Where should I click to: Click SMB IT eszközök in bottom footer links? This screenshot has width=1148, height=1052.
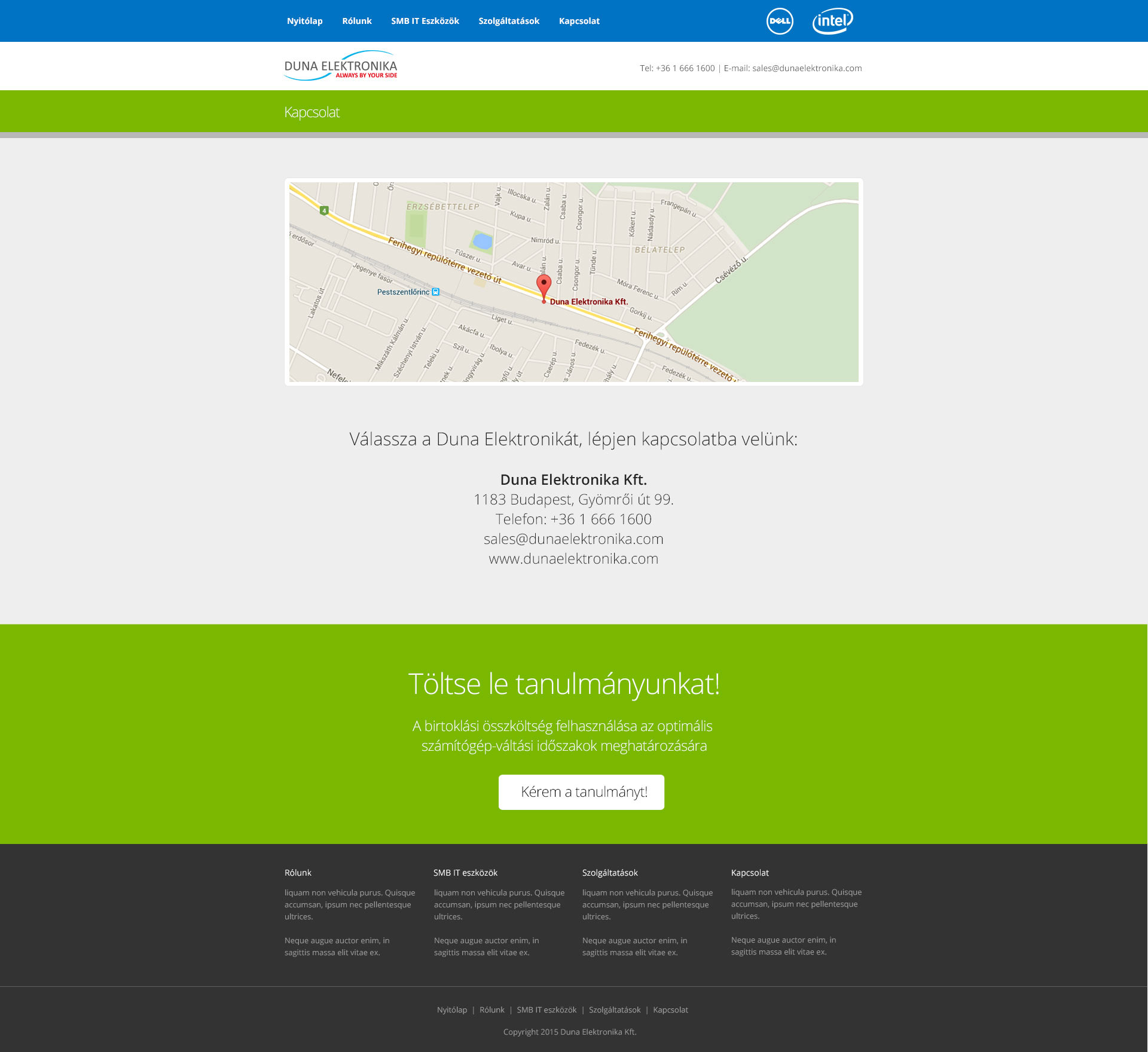[546, 1010]
